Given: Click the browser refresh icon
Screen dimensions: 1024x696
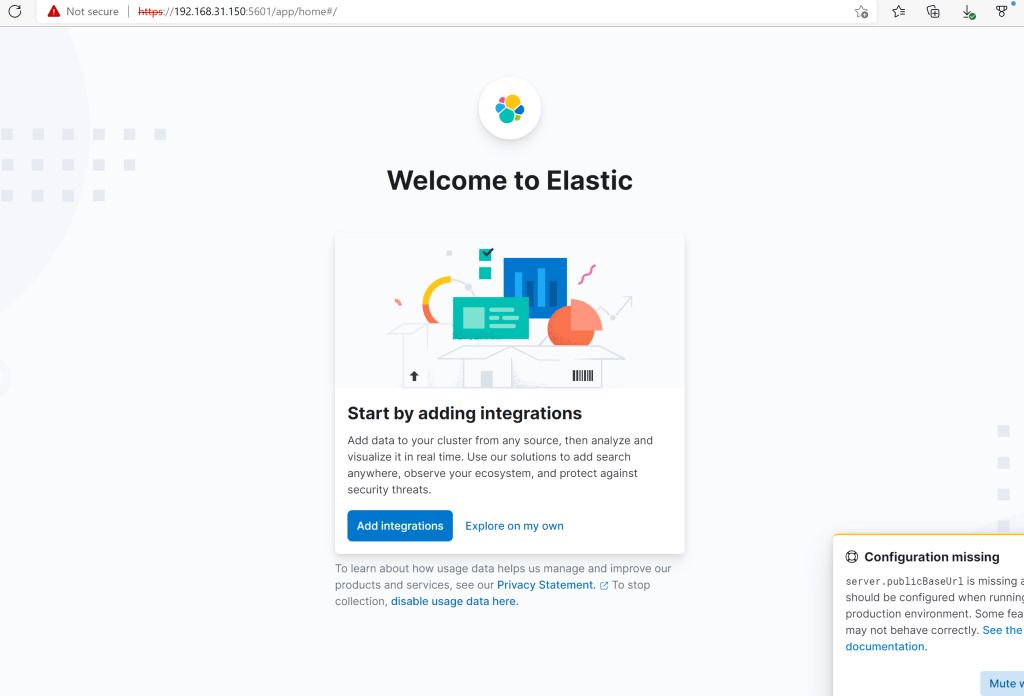Looking at the screenshot, I should coord(15,12).
